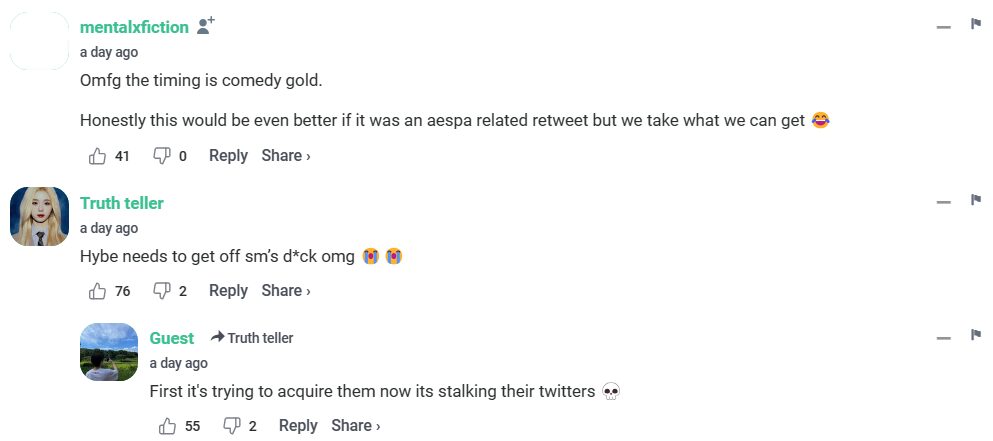Click Truth teller's avatar picture
The width and height of the screenshot is (993, 441).
(39, 216)
